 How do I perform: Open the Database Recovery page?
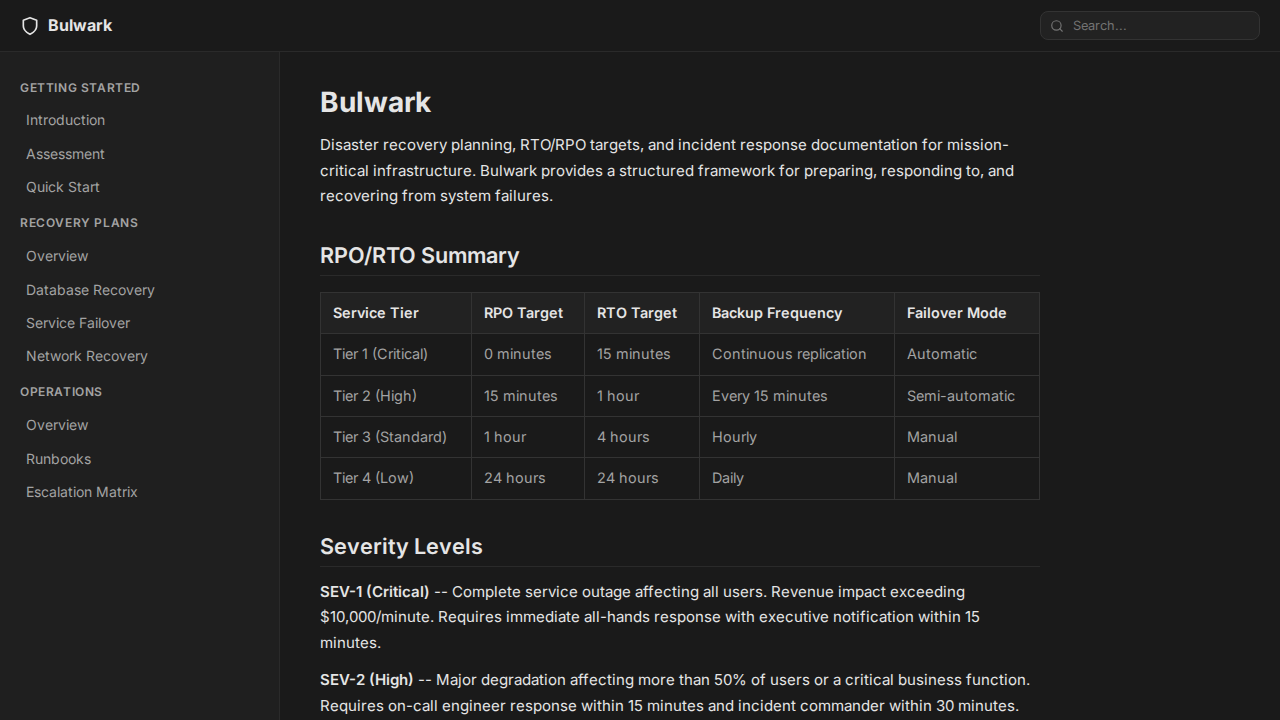(90, 290)
